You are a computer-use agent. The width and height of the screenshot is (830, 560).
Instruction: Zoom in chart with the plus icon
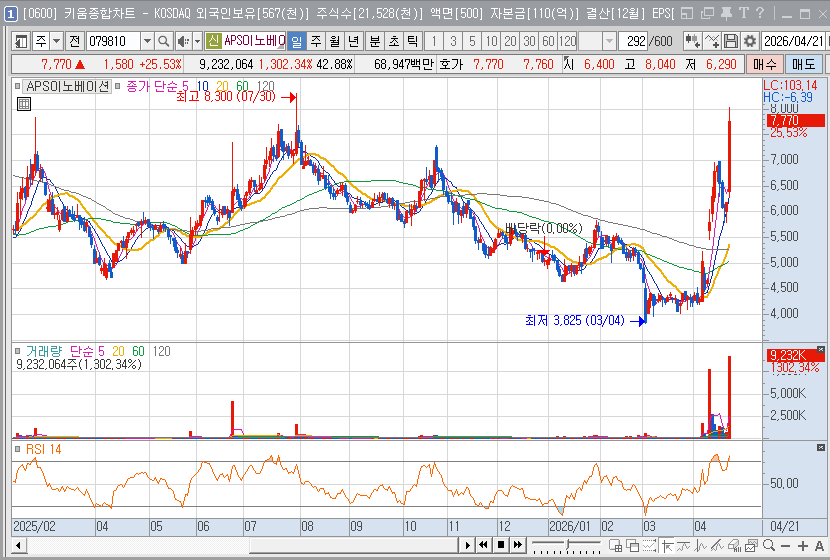(803, 545)
